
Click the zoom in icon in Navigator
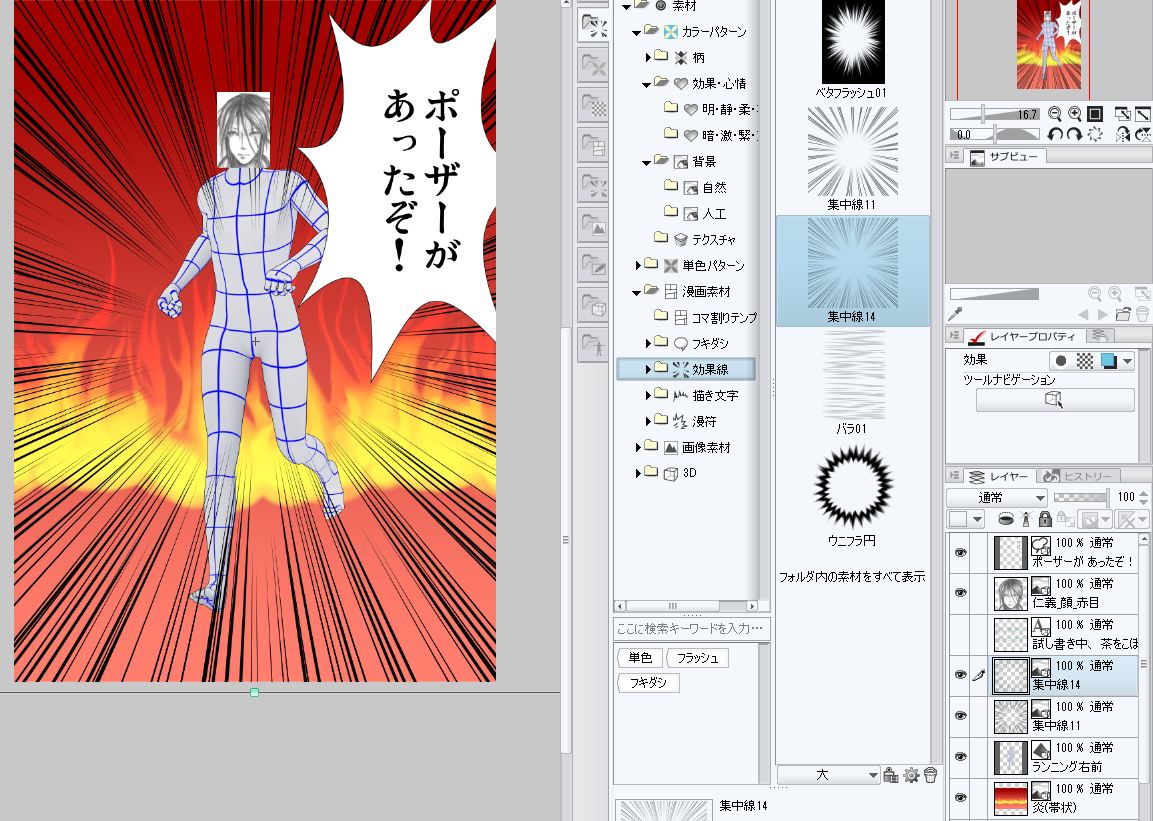(x=1075, y=114)
